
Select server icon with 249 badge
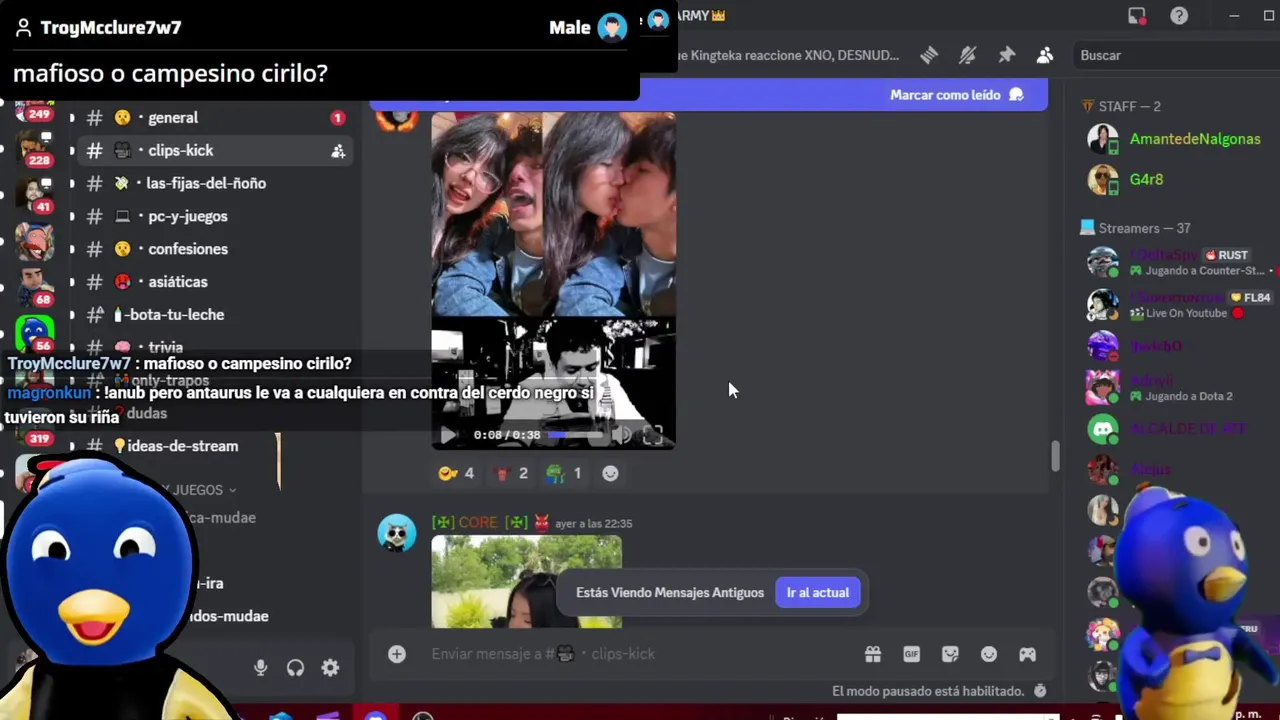[33, 109]
